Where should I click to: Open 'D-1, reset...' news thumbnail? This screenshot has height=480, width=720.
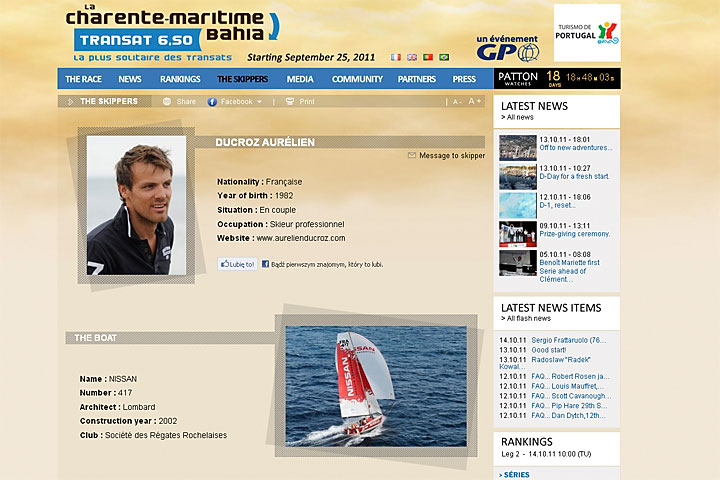(x=518, y=205)
